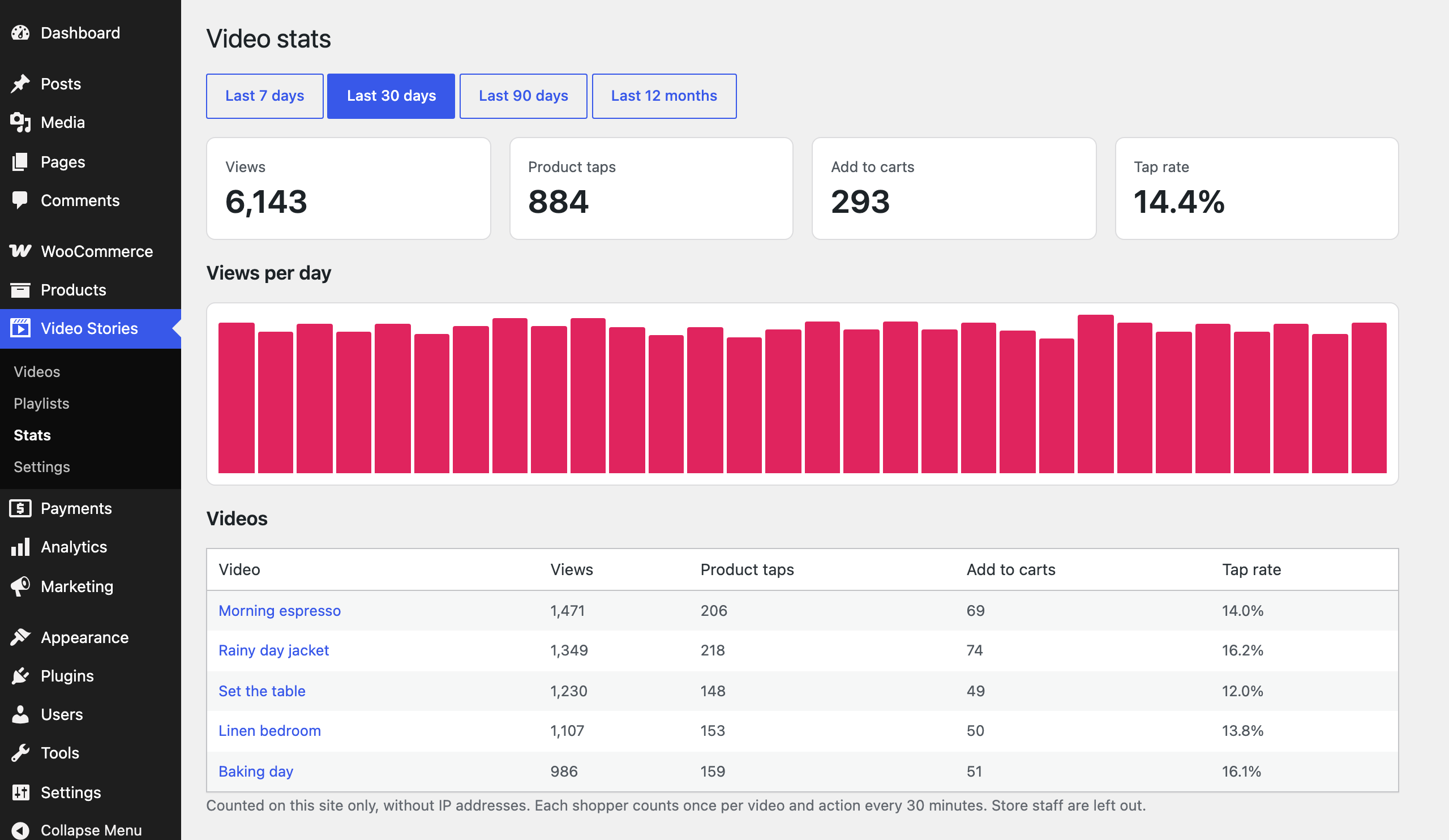Open the Stats submenu item
The width and height of the screenshot is (1449, 840).
point(32,435)
